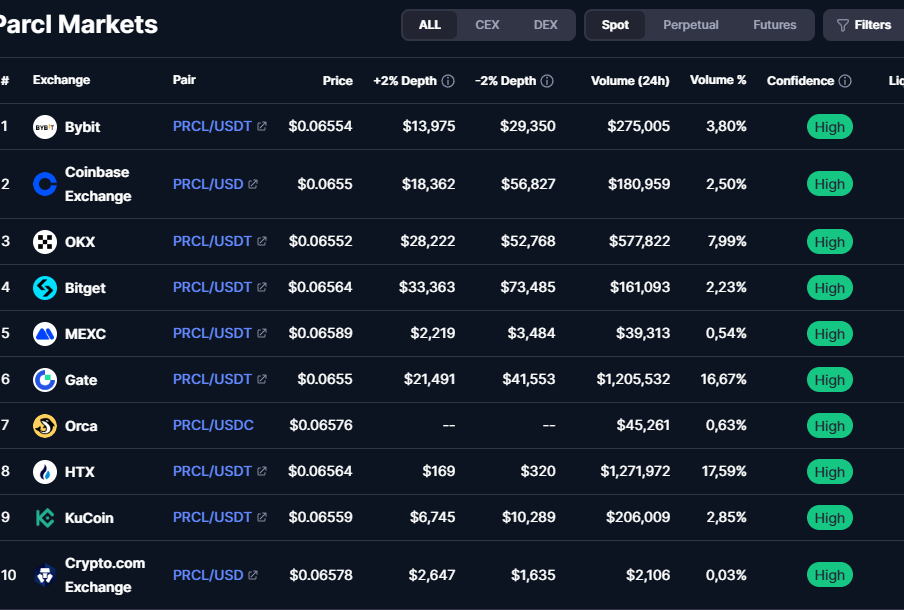Image resolution: width=904 pixels, height=610 pixels.
Task: Click the Bitget exchange name
Action: point(85,288)
